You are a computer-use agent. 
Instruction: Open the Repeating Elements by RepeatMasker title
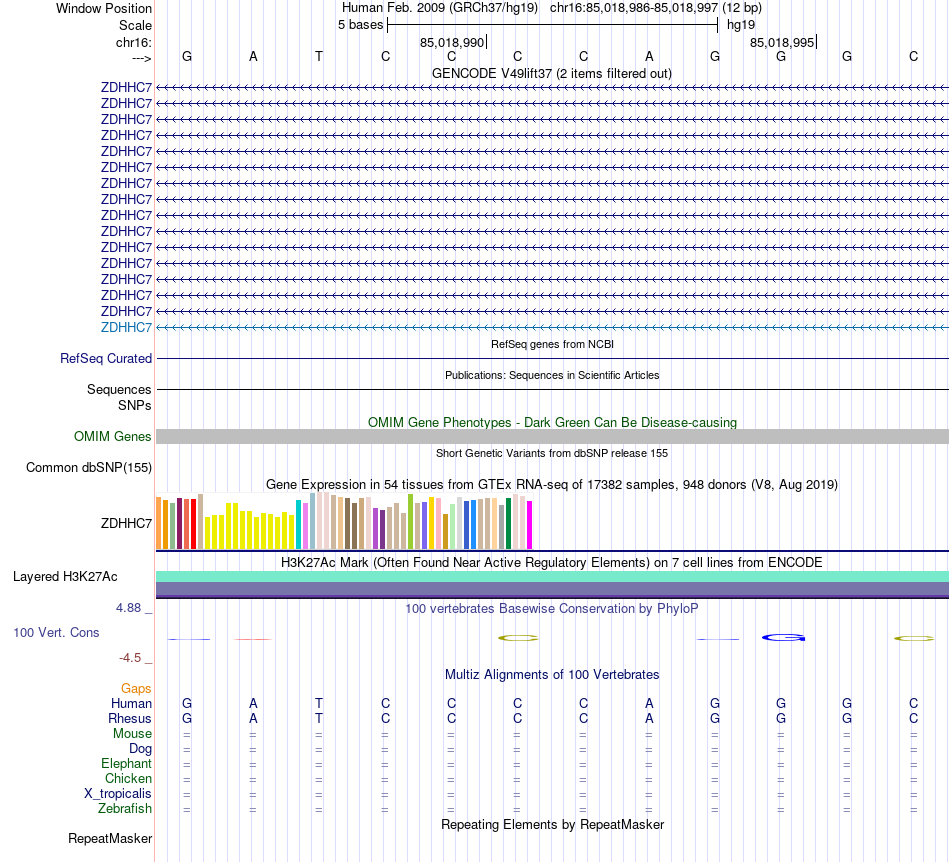tap(552, 824)
